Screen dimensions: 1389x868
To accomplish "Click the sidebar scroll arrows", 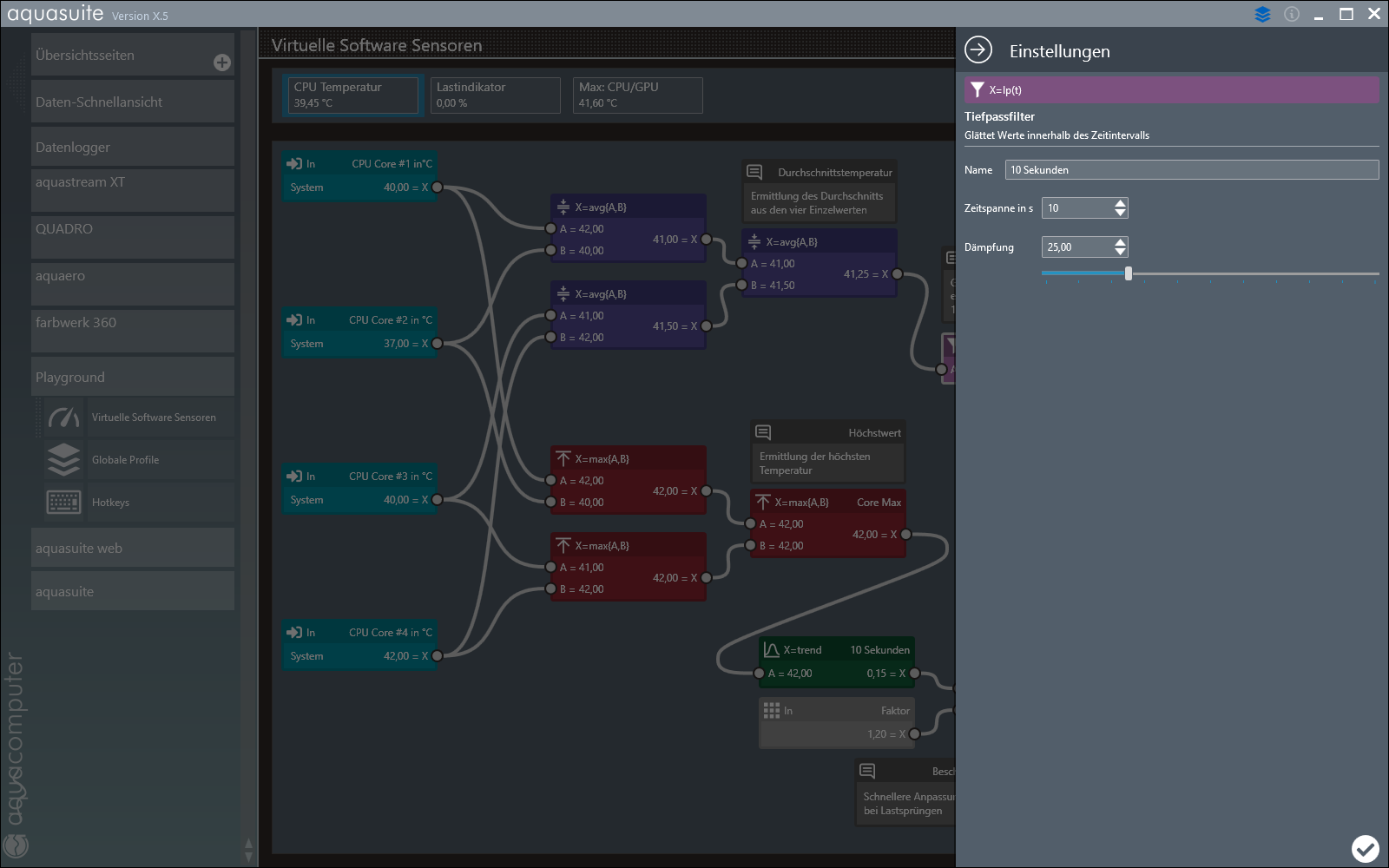I will (x=249, y=851).
